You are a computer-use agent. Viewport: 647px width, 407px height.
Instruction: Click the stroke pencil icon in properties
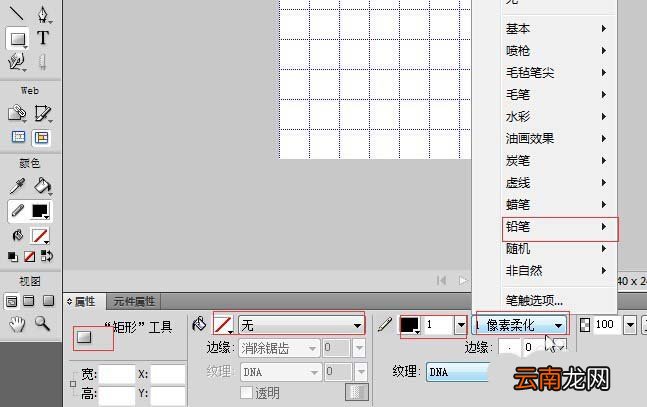385,325
